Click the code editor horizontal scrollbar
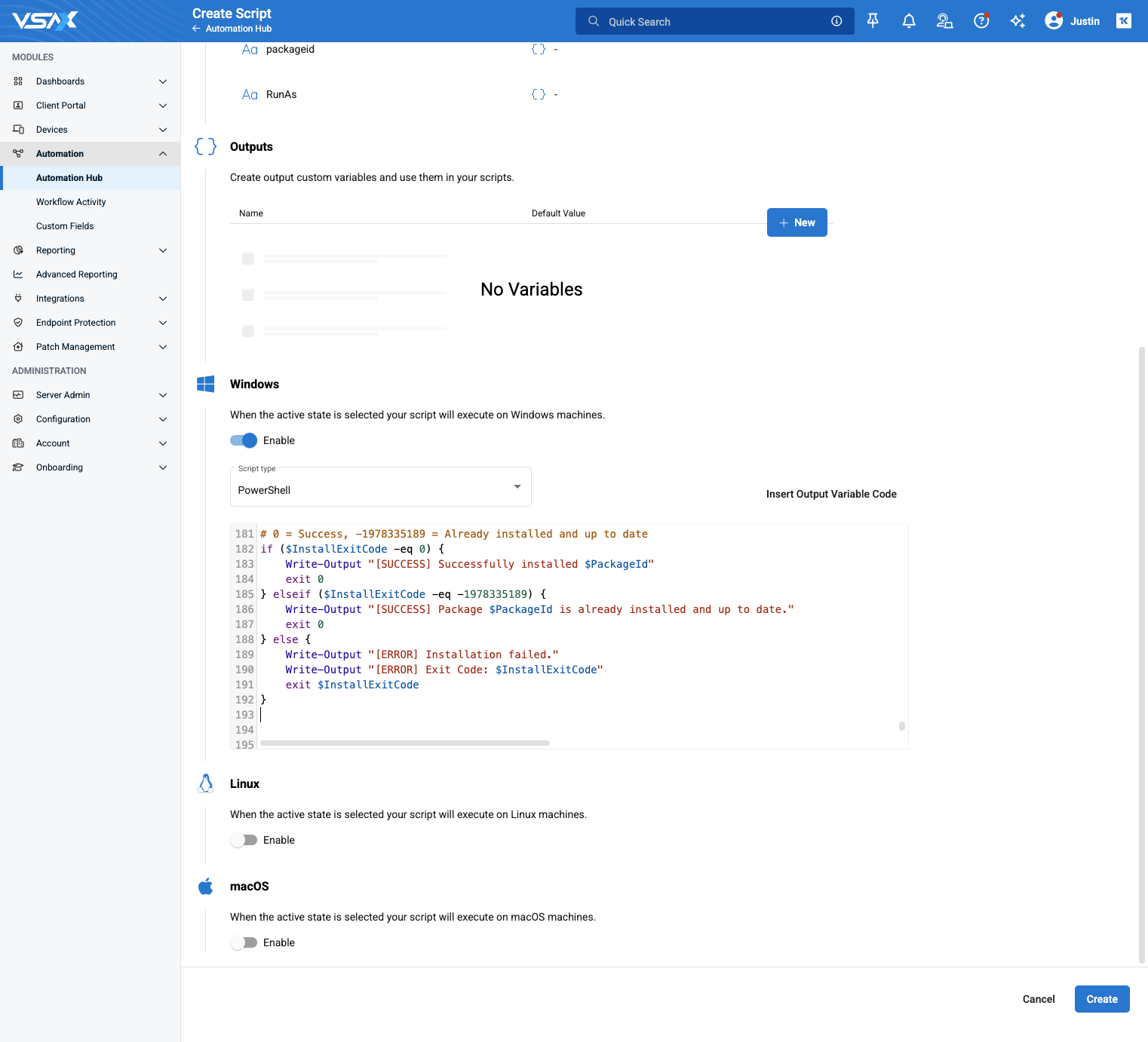The height and width of the screenshot is (1042, 1148). point(405,743)
